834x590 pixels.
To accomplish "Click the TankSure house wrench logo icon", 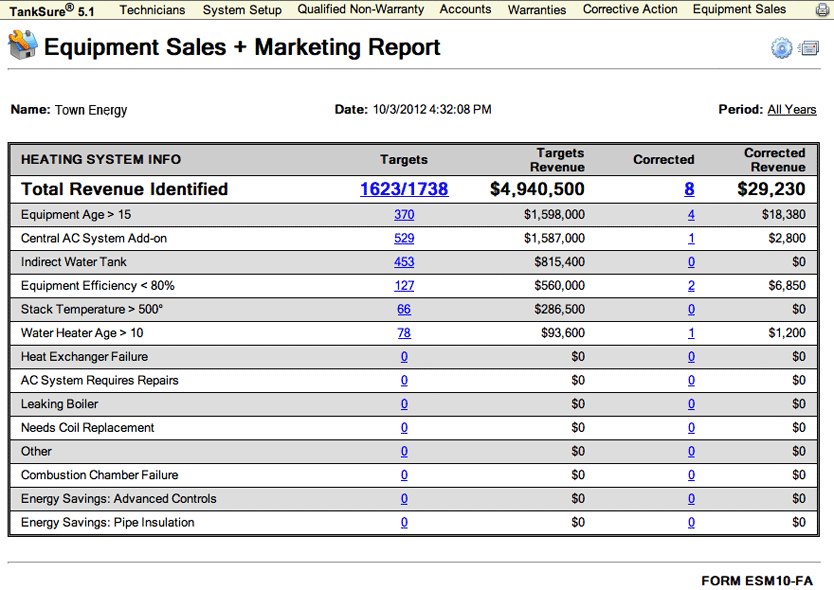I will coord(23,45).
